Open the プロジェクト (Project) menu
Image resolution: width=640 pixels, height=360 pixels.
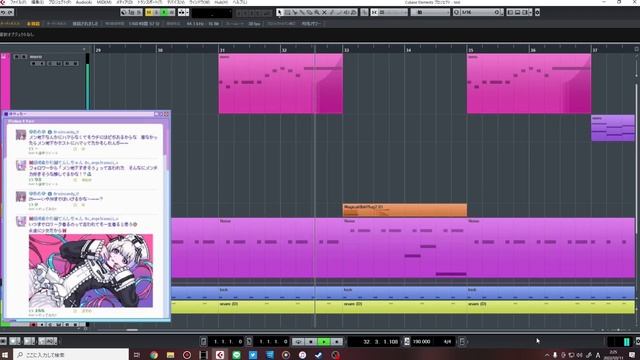coord(60,2)
